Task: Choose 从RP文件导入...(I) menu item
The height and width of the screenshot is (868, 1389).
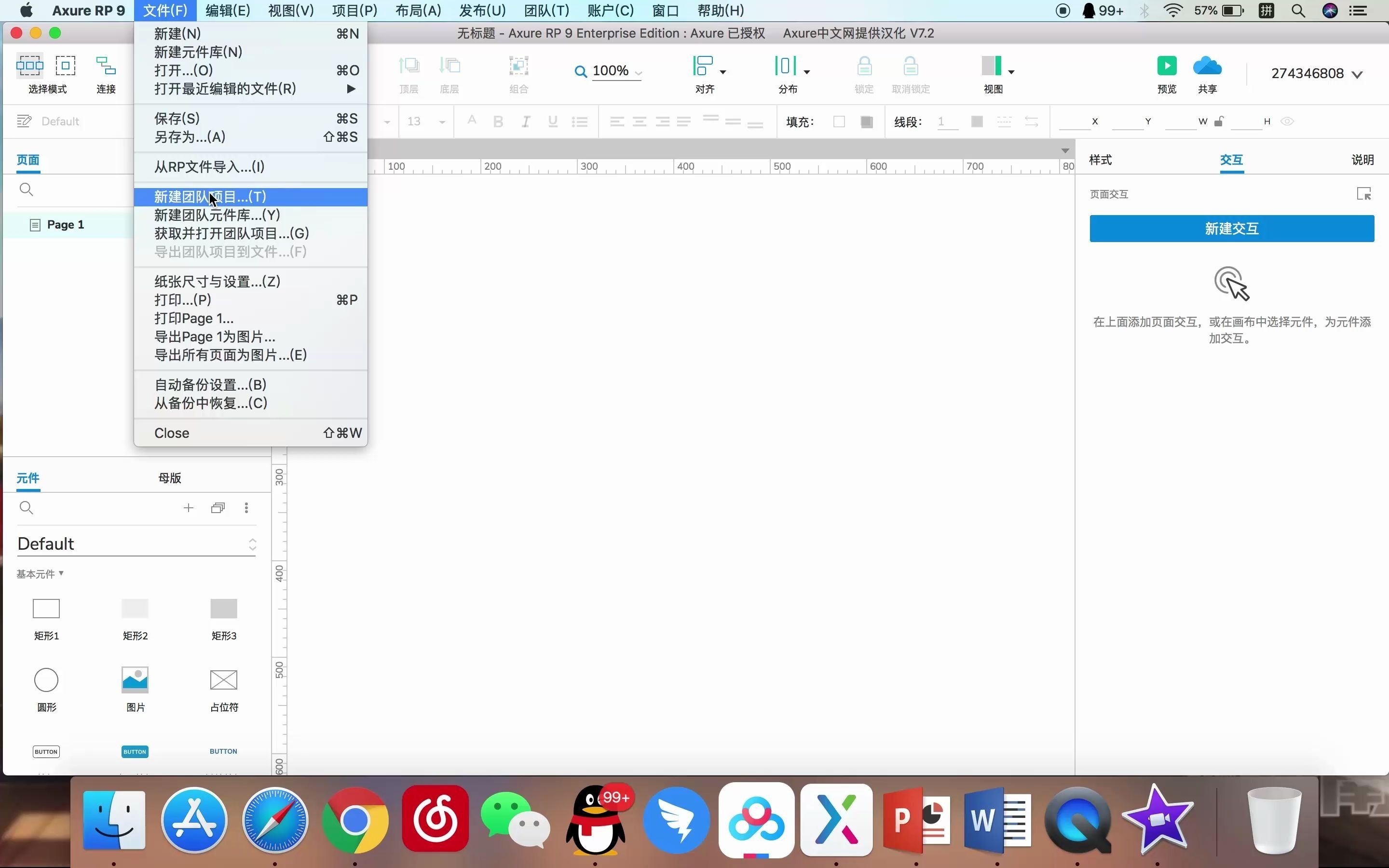Action: (x=251, y=166)
